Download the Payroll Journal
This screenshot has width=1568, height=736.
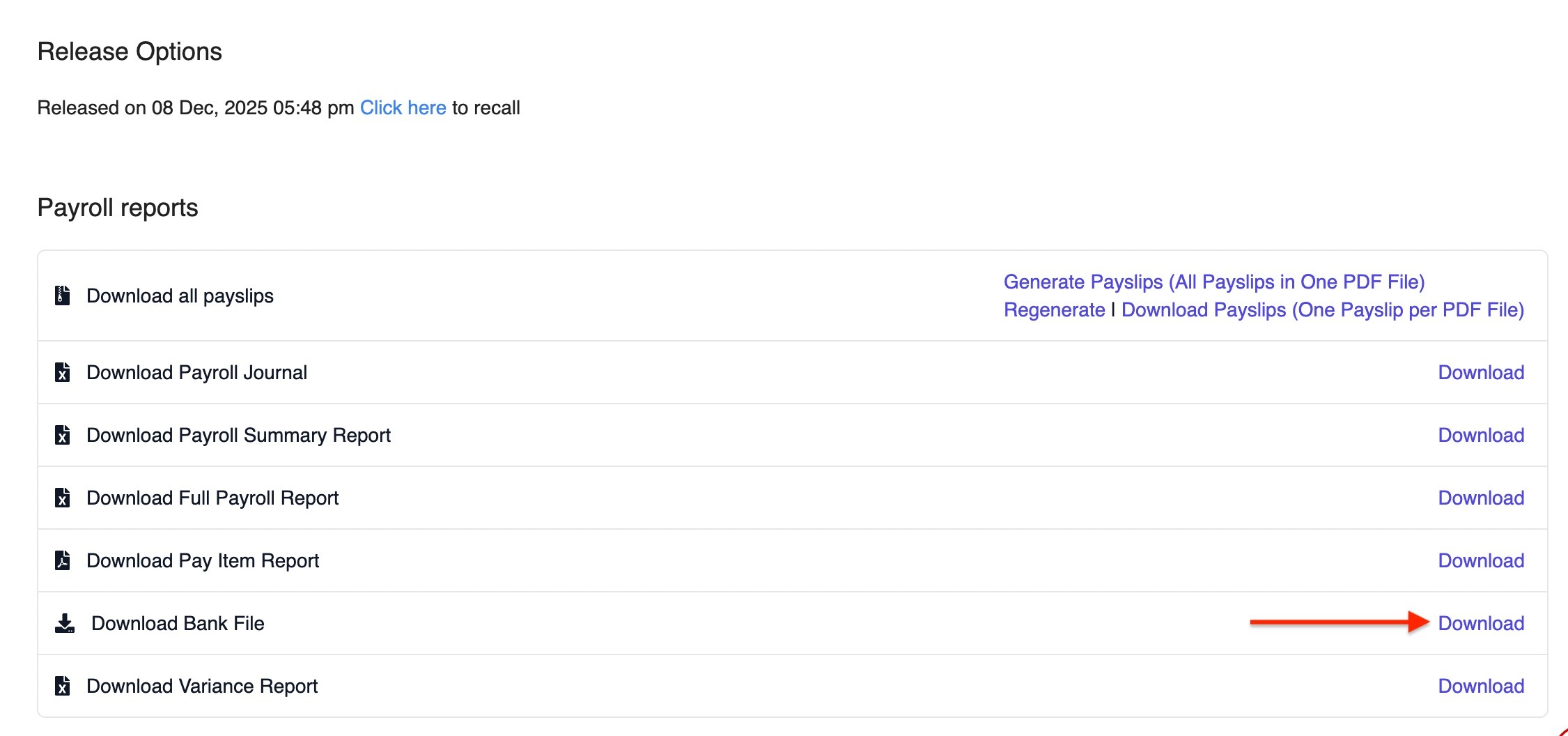pyautogui.click(x=1481, y=372)
